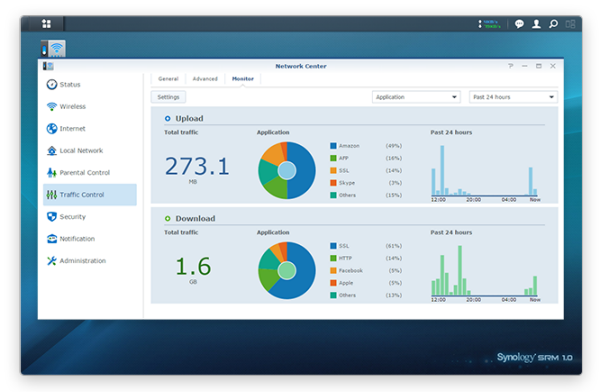
Task: Click the Settings button
Action: click(168, 97)
